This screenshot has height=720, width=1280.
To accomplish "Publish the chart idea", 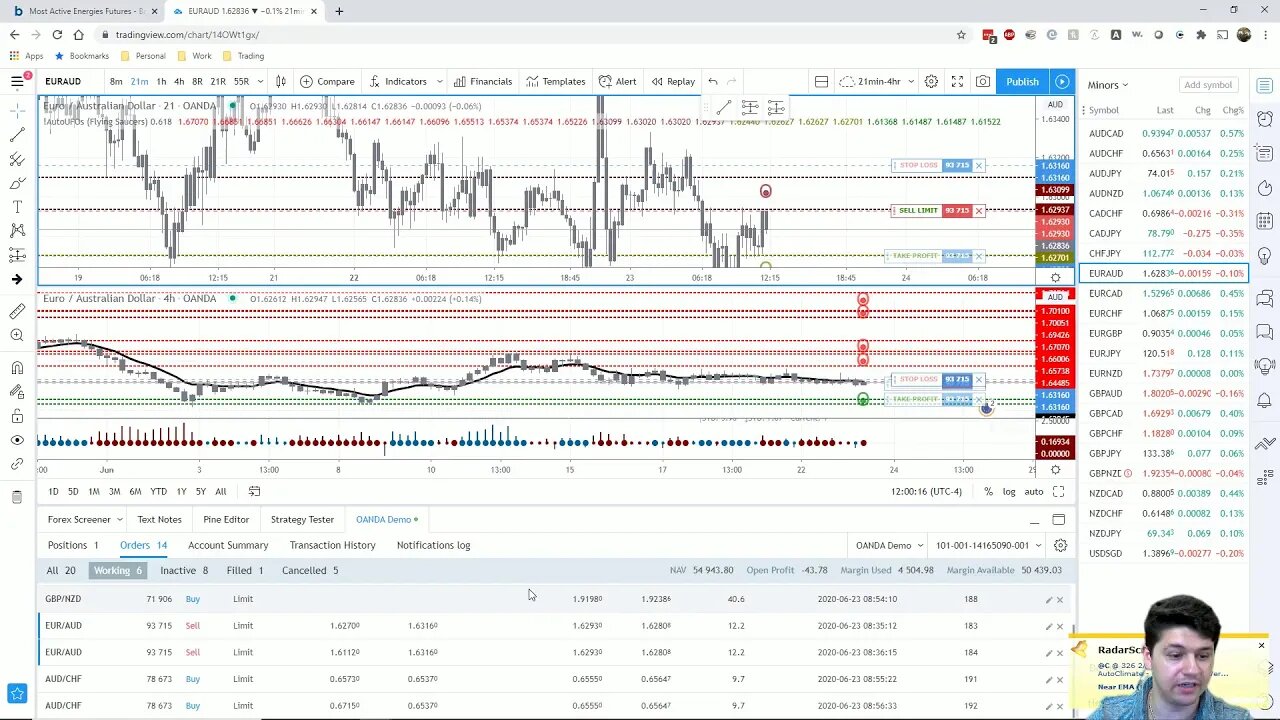I will pyautogui.click(x=1022, y=81).
